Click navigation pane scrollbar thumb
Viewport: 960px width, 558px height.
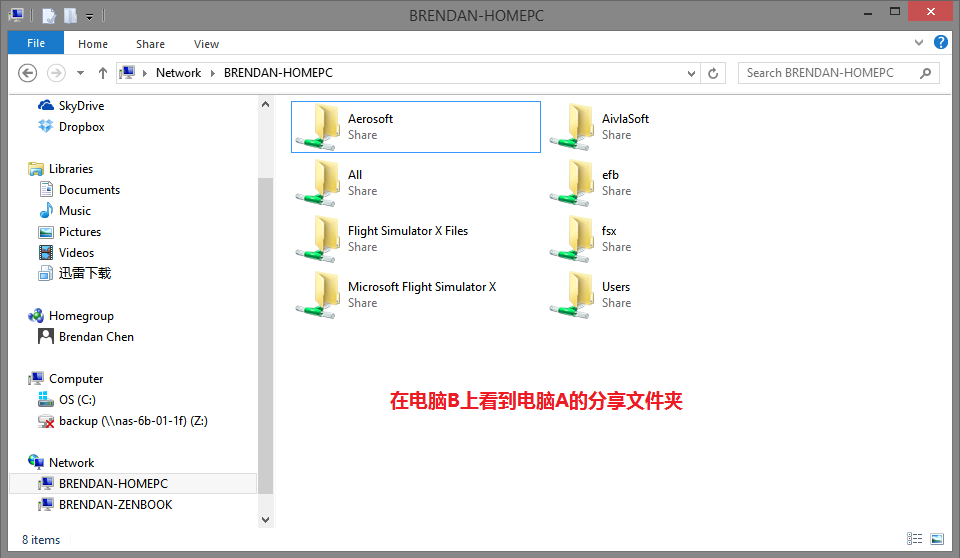pyautogui.click(x=265, y=336)
